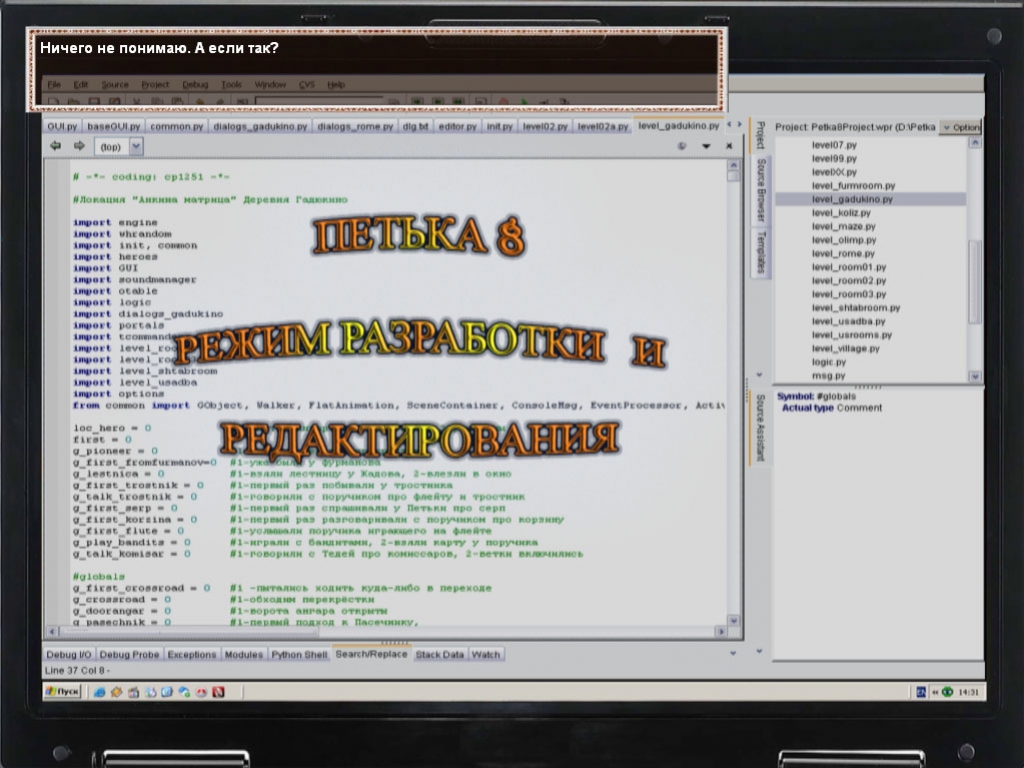Viewport: 1024px width, 768px height.
Task: Switch to the GUI.py editor tab
Action: tap(62, 126)
